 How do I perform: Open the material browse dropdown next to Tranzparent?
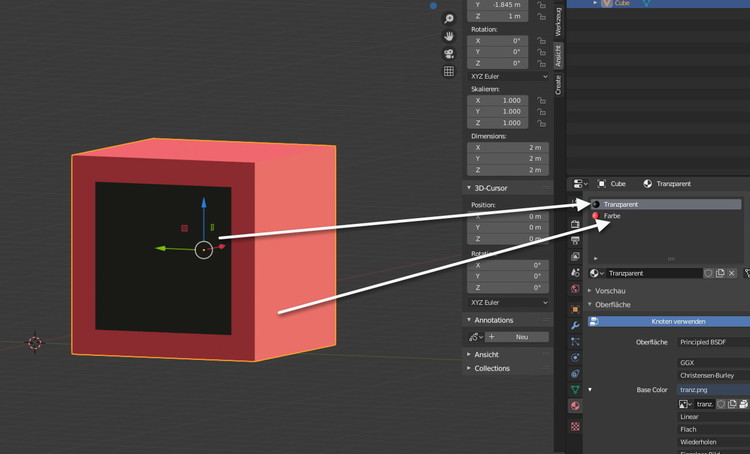click(x=596, y=273)
